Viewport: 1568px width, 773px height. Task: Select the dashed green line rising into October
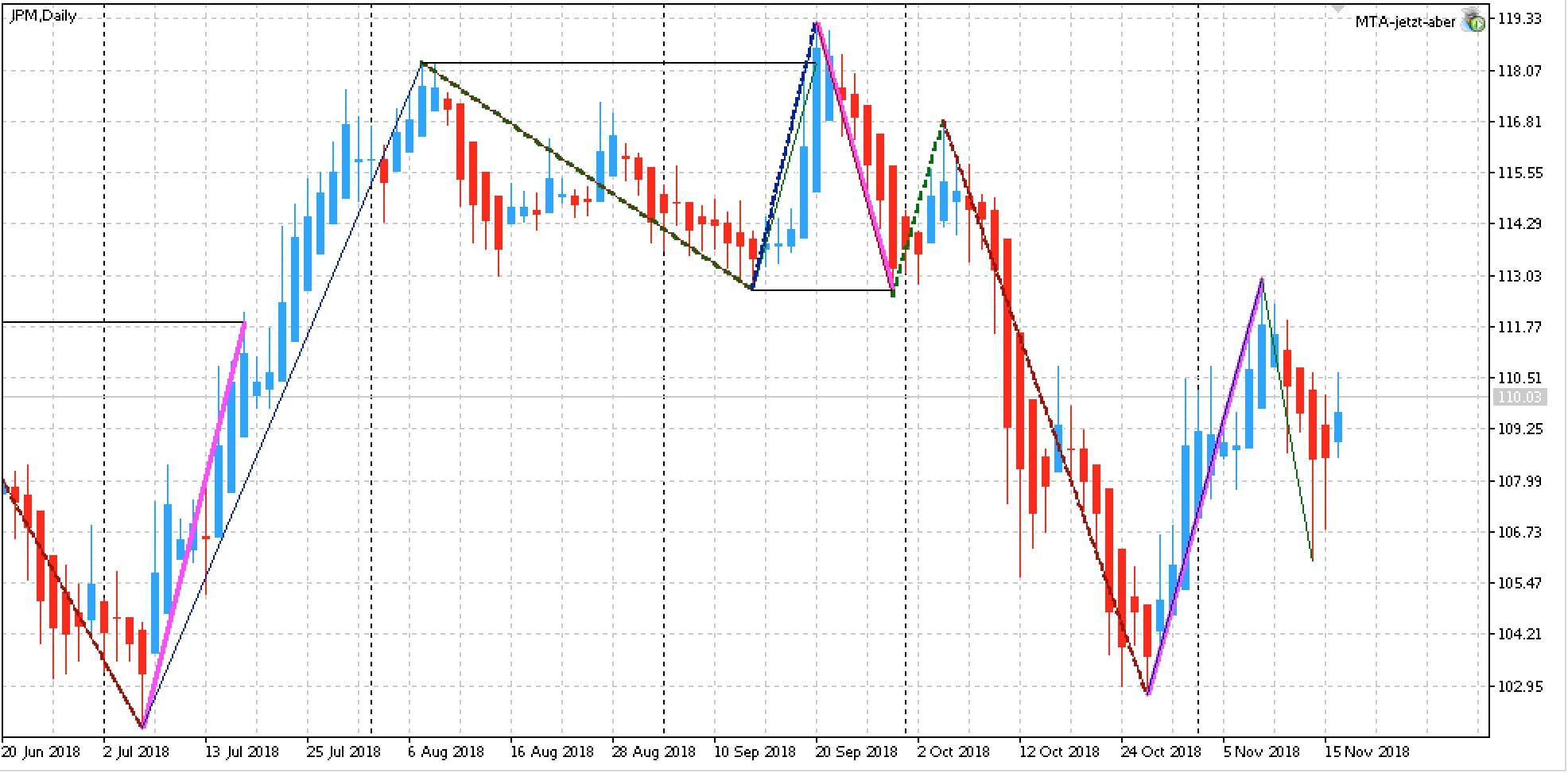point(918,208)
